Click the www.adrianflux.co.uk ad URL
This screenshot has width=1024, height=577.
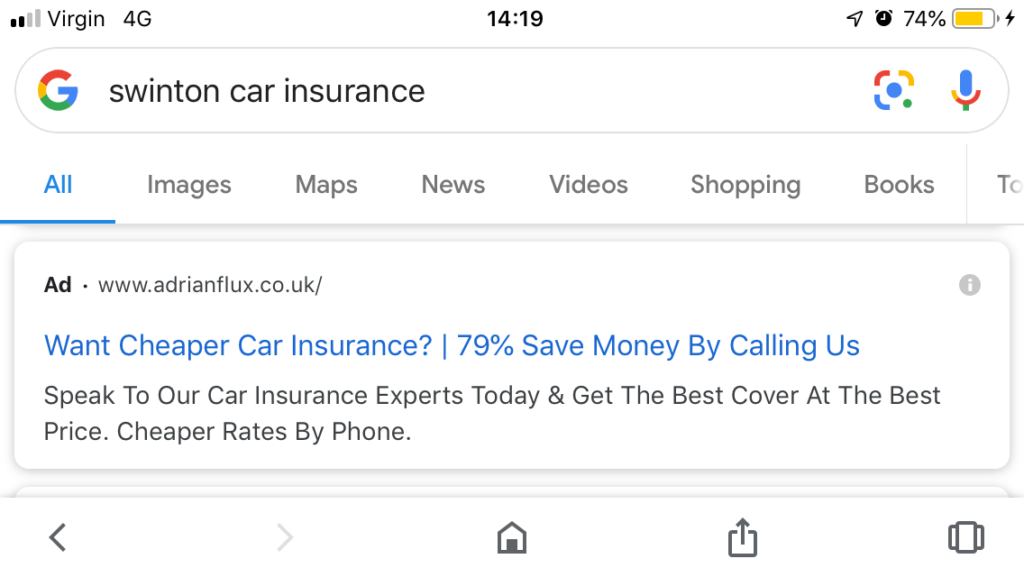pos(210,285)
